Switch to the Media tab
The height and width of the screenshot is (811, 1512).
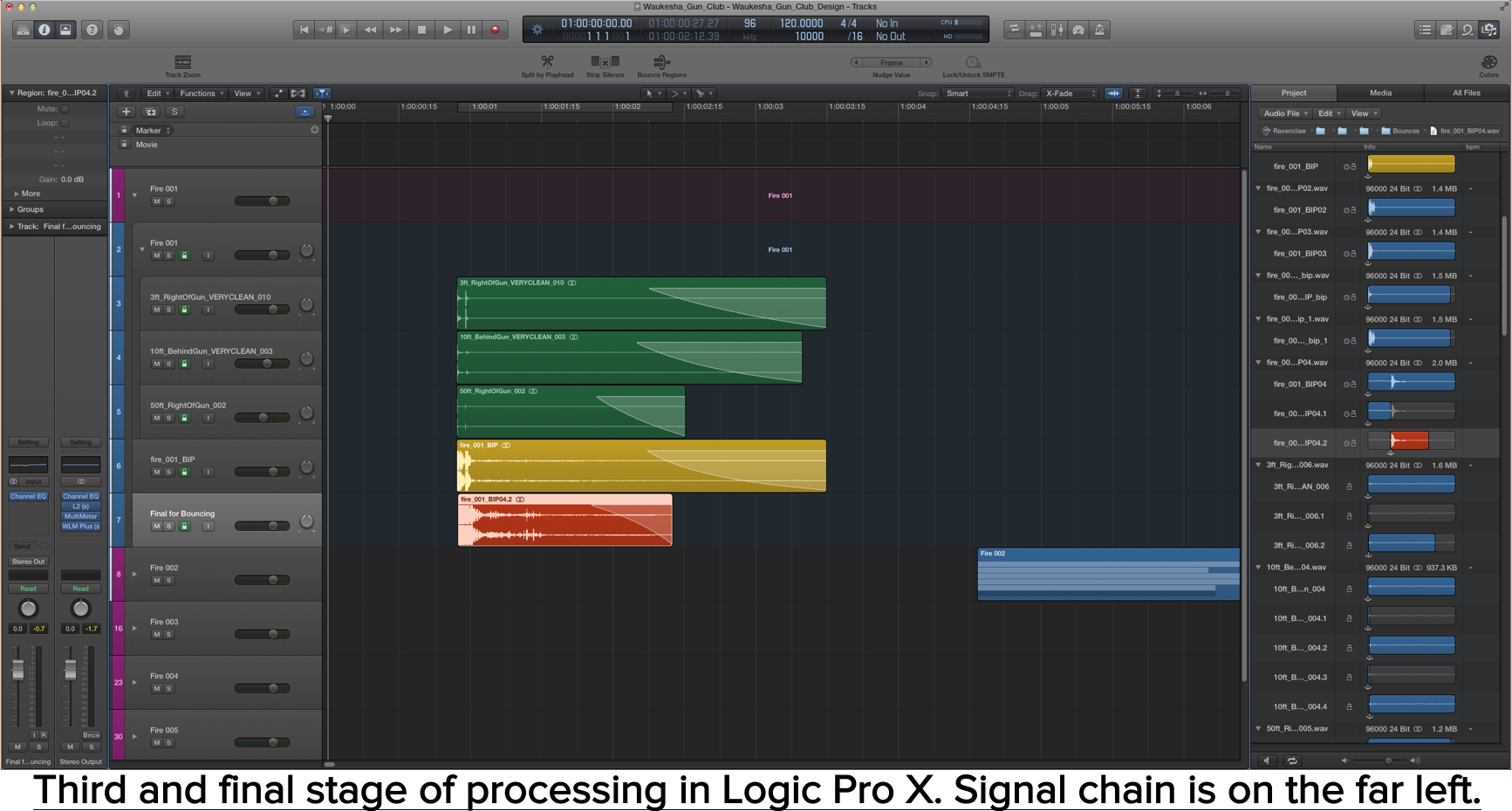[1380, 92]
